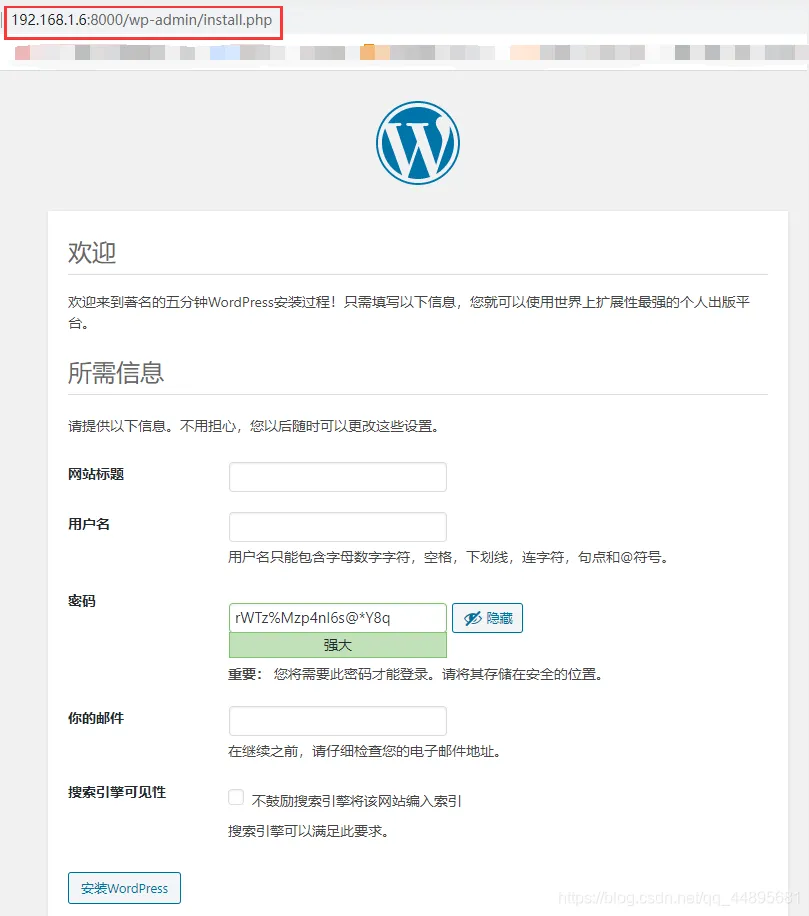
Task: Click the 搜索引擎可见性 label
Action: (117, 792)
